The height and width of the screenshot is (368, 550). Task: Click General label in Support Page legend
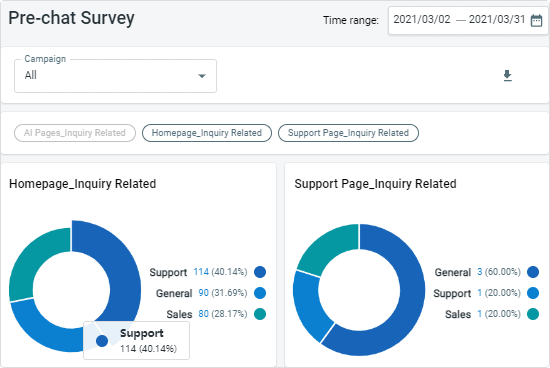452,272
